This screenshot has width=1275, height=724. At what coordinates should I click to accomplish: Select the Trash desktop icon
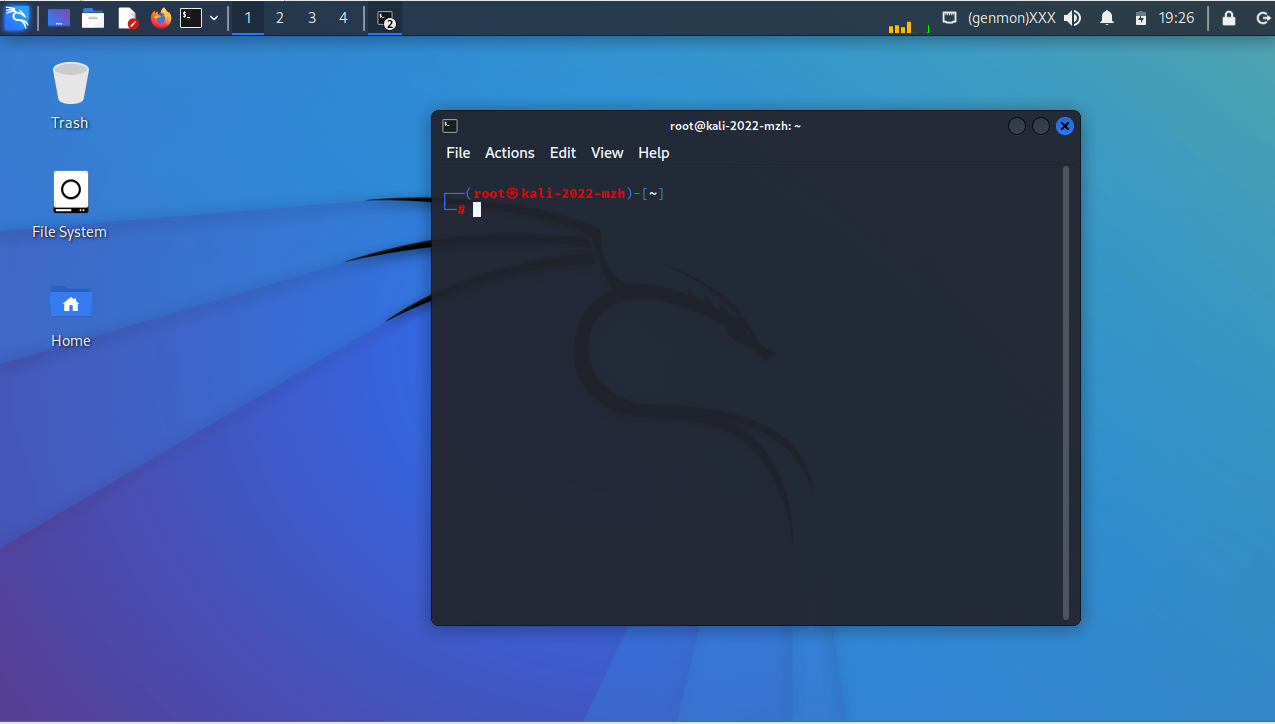[x=70, y=96]
